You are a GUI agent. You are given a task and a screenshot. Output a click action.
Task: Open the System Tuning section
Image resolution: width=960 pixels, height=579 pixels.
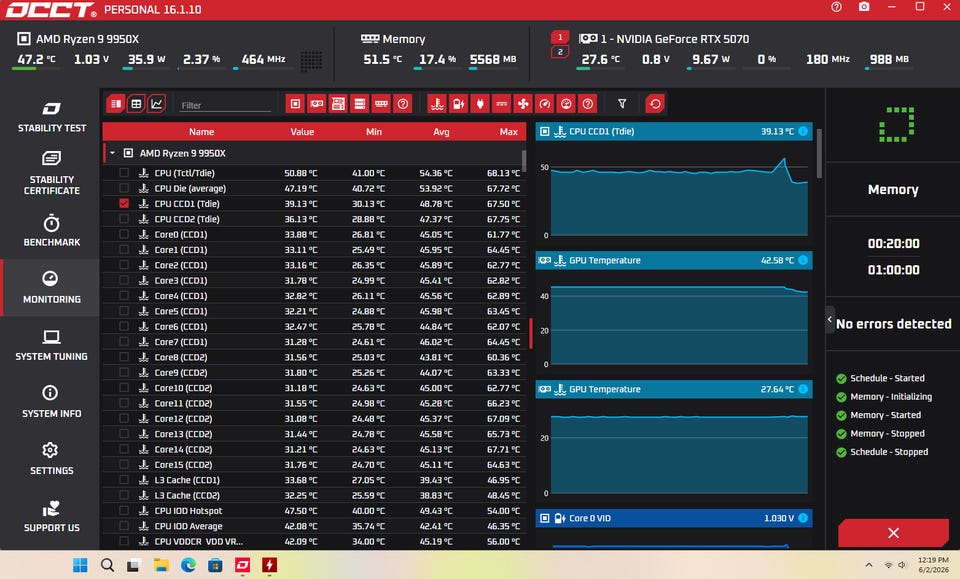tap(51, 345)
